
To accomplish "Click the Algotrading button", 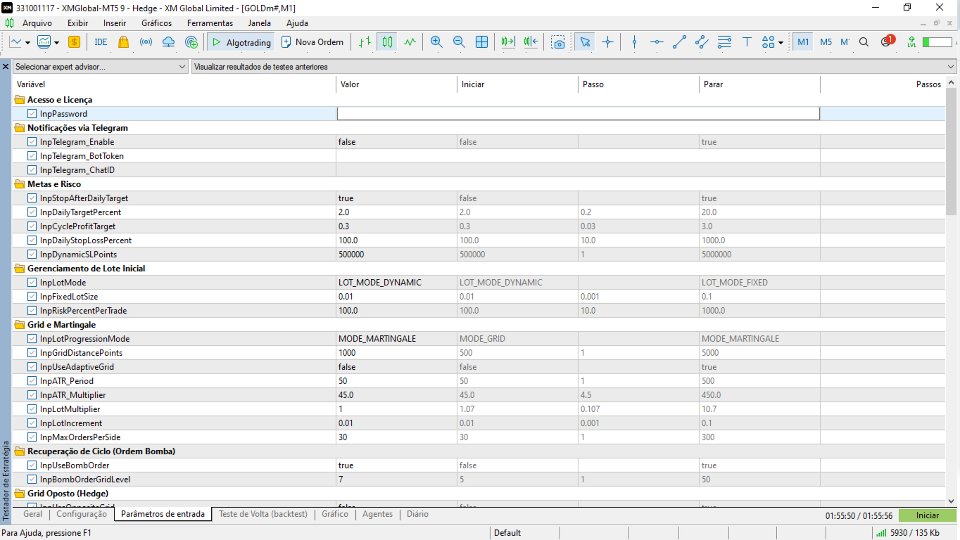I will (x=240, y=42).
